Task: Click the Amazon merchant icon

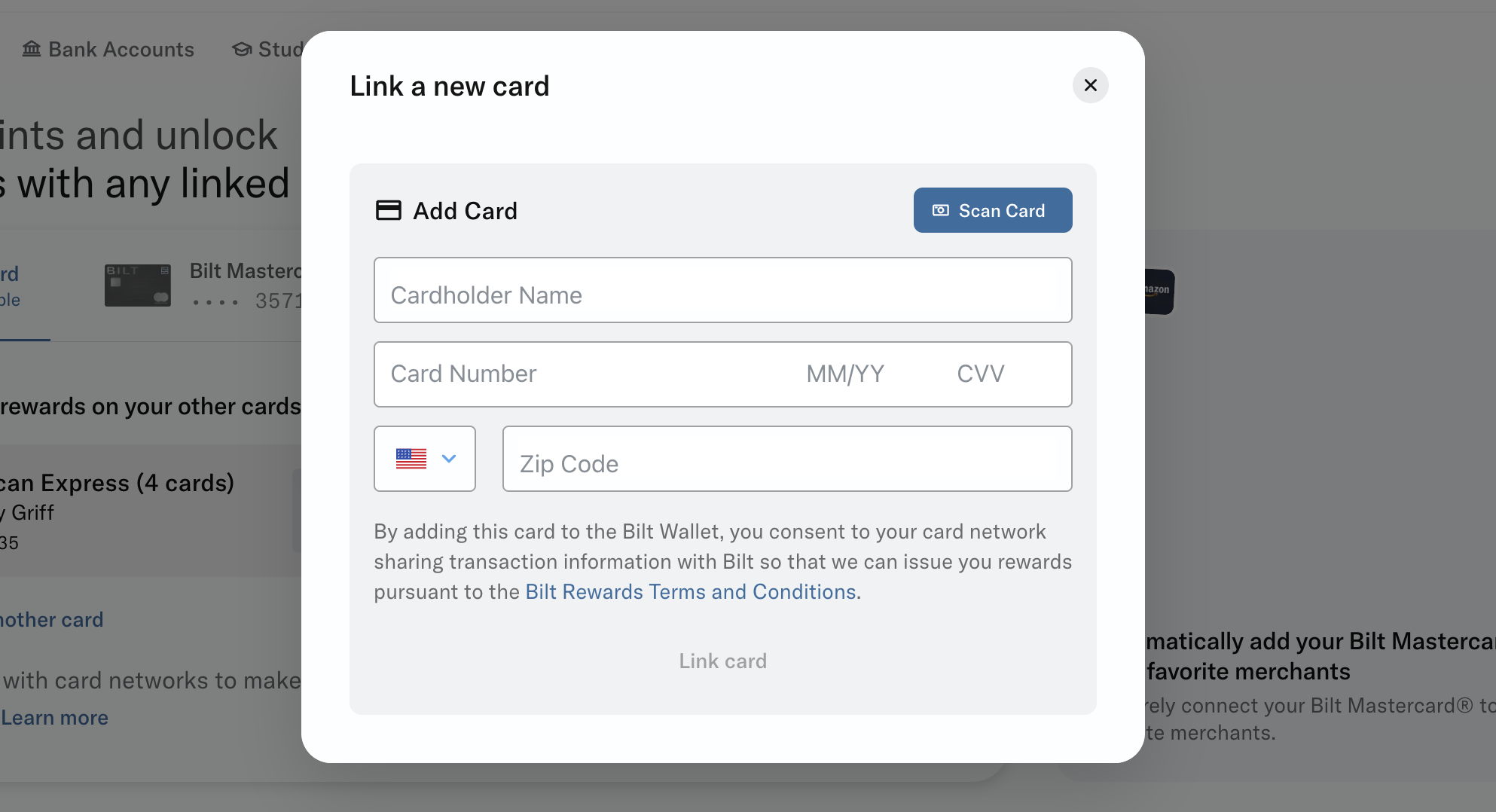Action: tap(1159, 292)
